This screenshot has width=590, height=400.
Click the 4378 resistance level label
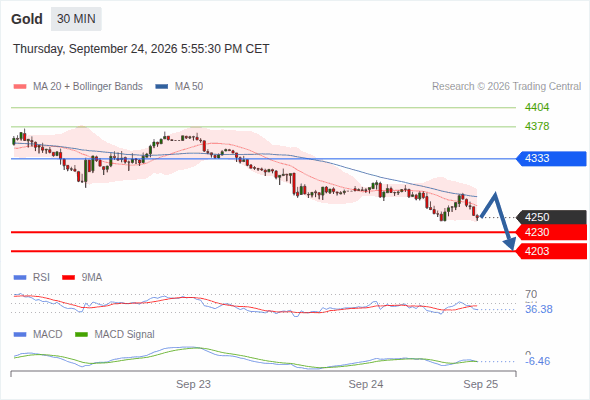pos(537,126)
